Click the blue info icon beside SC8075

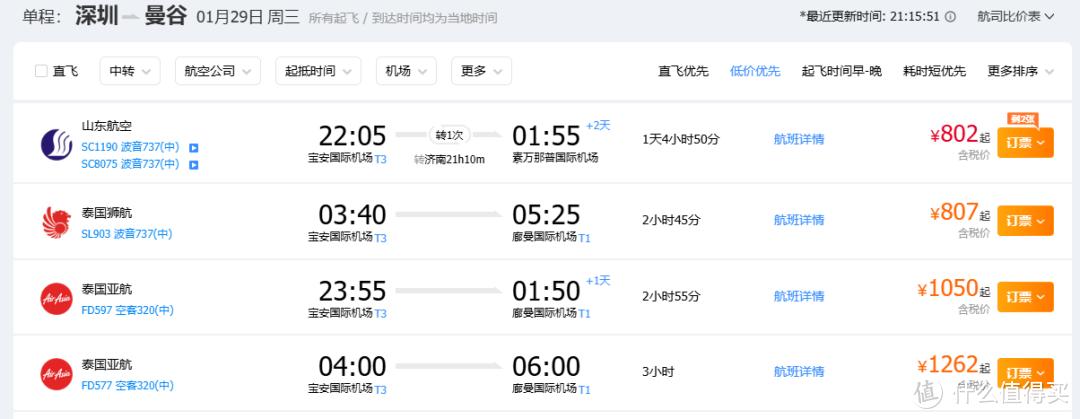(x=194, y=165)
